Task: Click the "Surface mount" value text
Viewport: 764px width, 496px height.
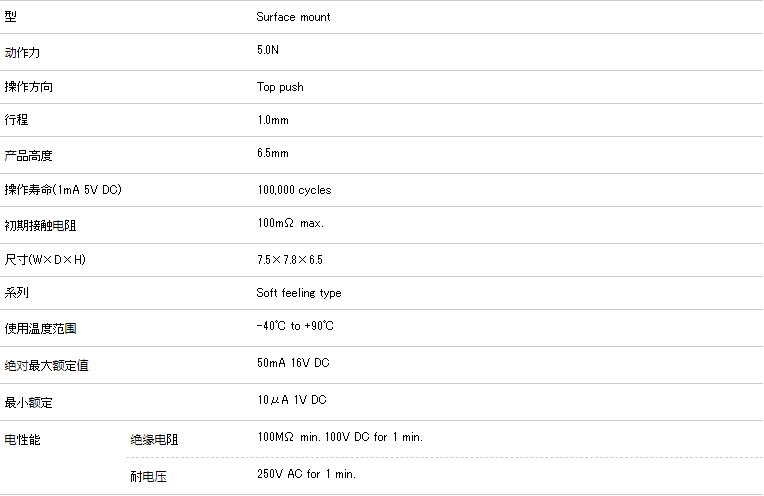Action: [x=293, y=17]
